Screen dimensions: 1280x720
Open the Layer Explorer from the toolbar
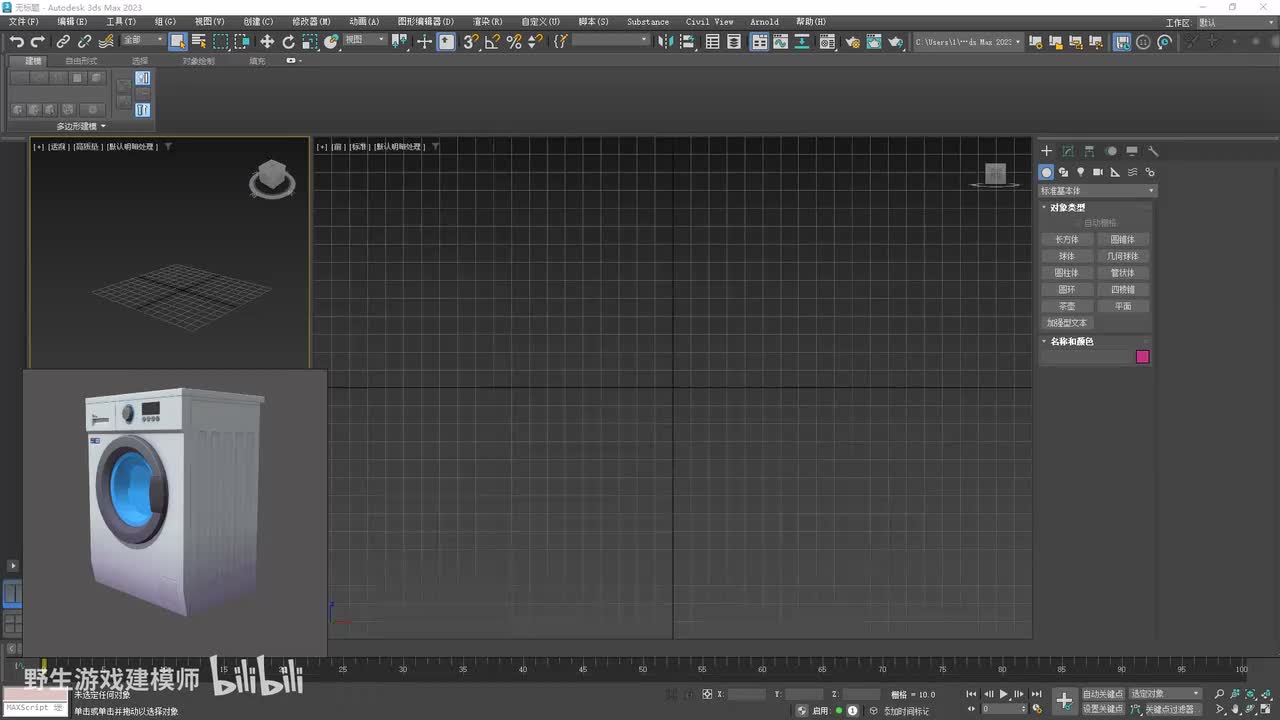734,41
